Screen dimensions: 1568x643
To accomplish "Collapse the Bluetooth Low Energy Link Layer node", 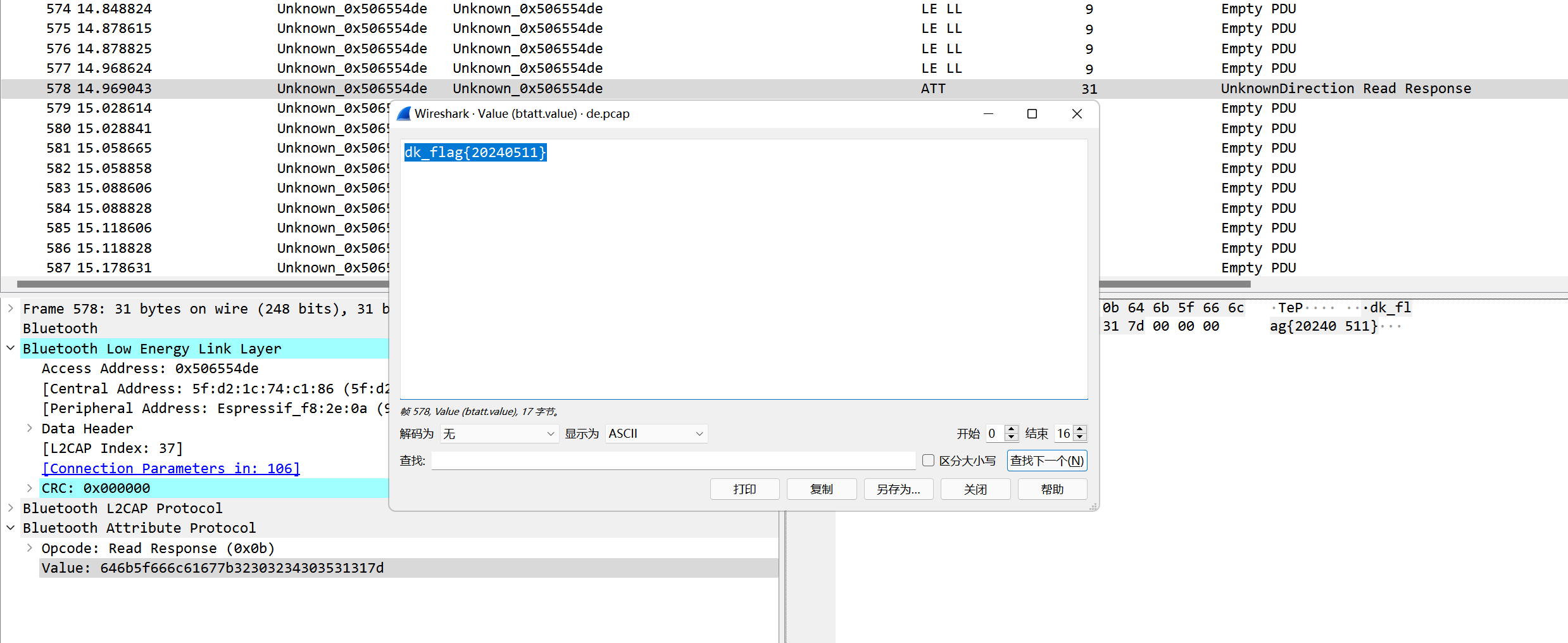I will [x=11, y=348].
